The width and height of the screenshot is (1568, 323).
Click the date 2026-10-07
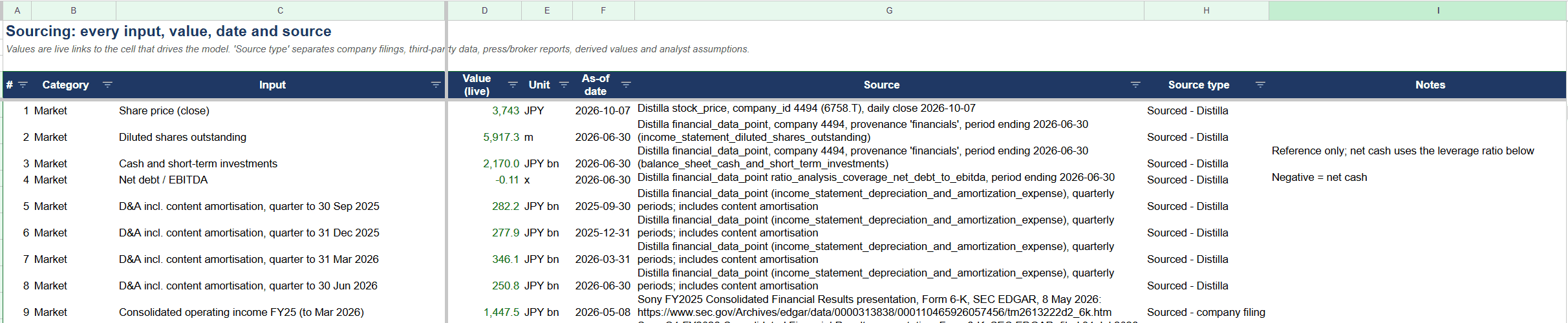coord(603,111)
